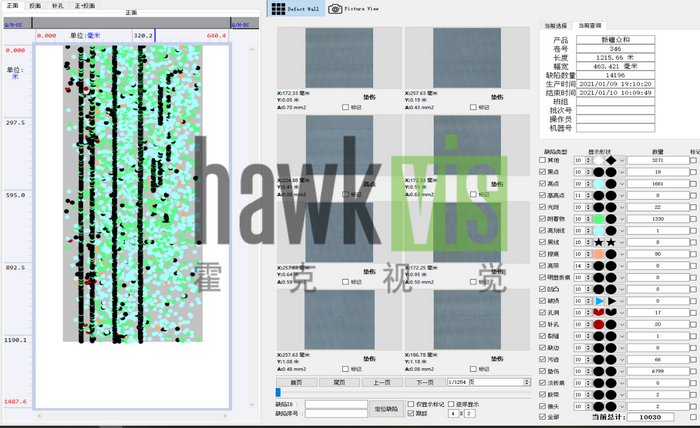The width and height of the screenshot is (700, 428).
Task: Enable 逆序显示 checkbox
Action: pyautogui.click(x=451, y=404)
